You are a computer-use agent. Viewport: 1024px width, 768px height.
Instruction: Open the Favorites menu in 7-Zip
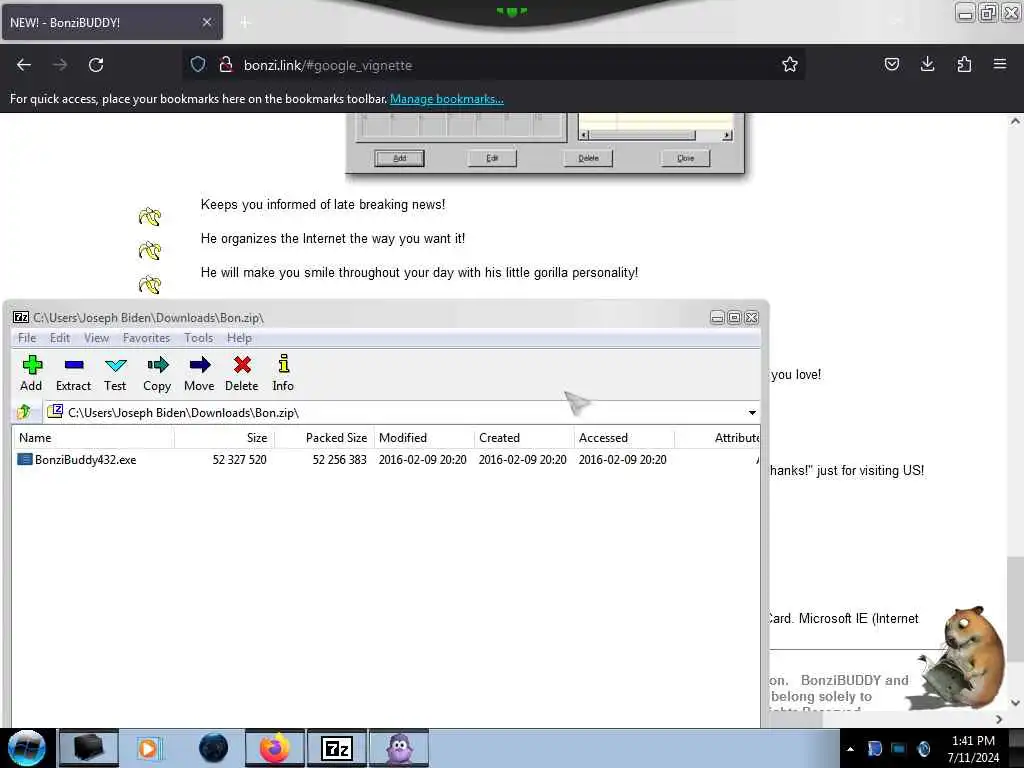tap(146, 338)
